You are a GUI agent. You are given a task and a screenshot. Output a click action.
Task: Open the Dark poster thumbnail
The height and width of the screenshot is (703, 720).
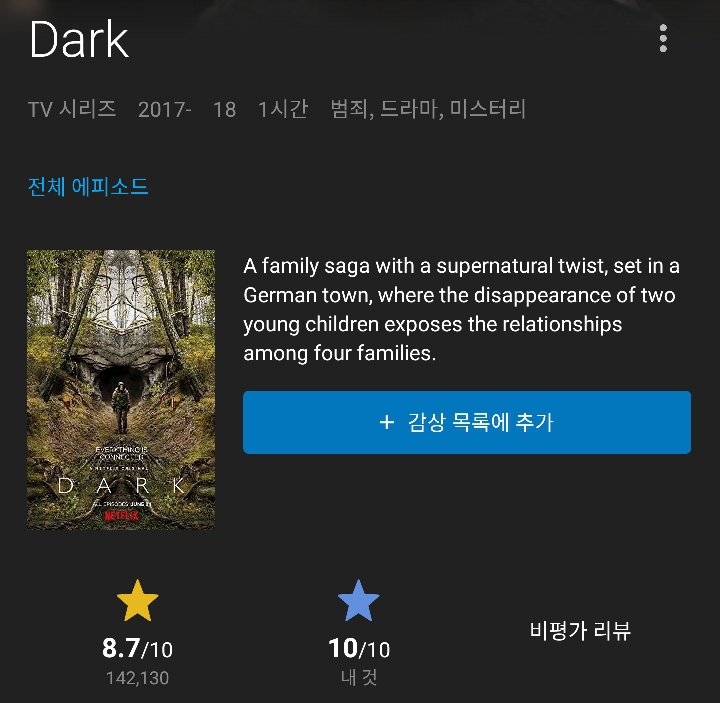(121, 390)
